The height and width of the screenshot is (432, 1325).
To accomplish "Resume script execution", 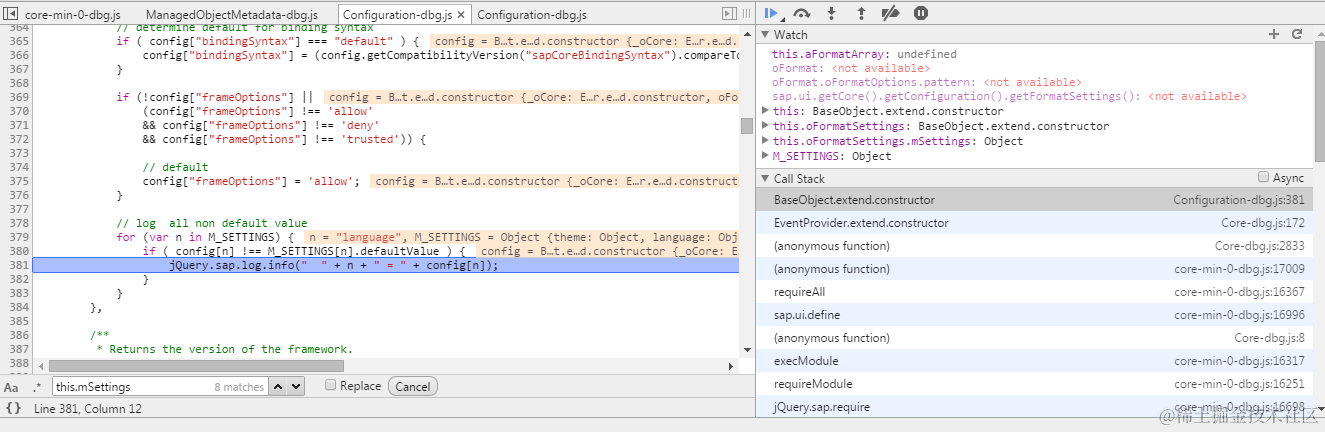I will (x=772, y=13).
